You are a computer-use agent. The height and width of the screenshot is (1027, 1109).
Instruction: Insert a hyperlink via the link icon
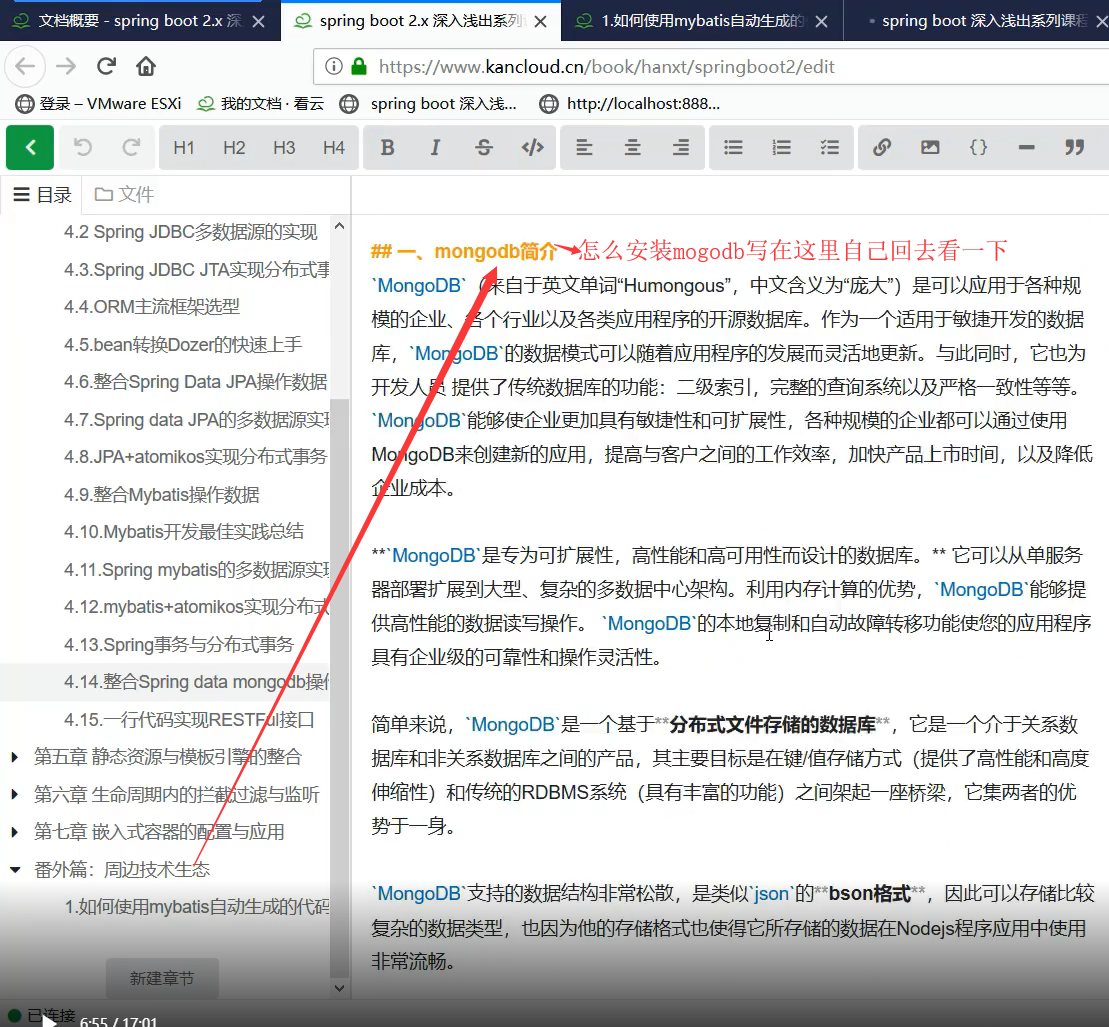click(x=882, y=147)
